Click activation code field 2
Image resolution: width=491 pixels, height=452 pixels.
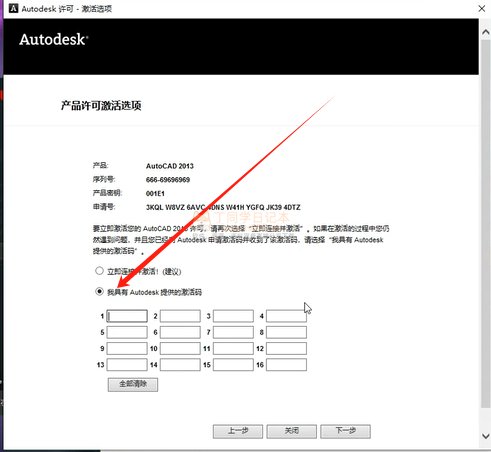click(180, 316)
